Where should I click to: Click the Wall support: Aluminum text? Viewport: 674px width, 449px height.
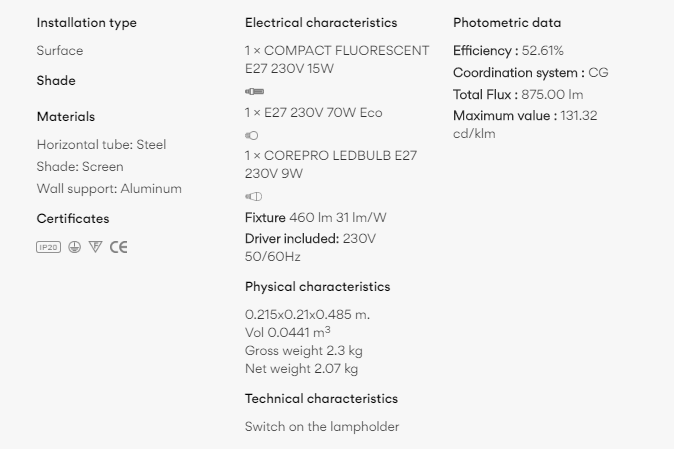(x=109, y=189)
